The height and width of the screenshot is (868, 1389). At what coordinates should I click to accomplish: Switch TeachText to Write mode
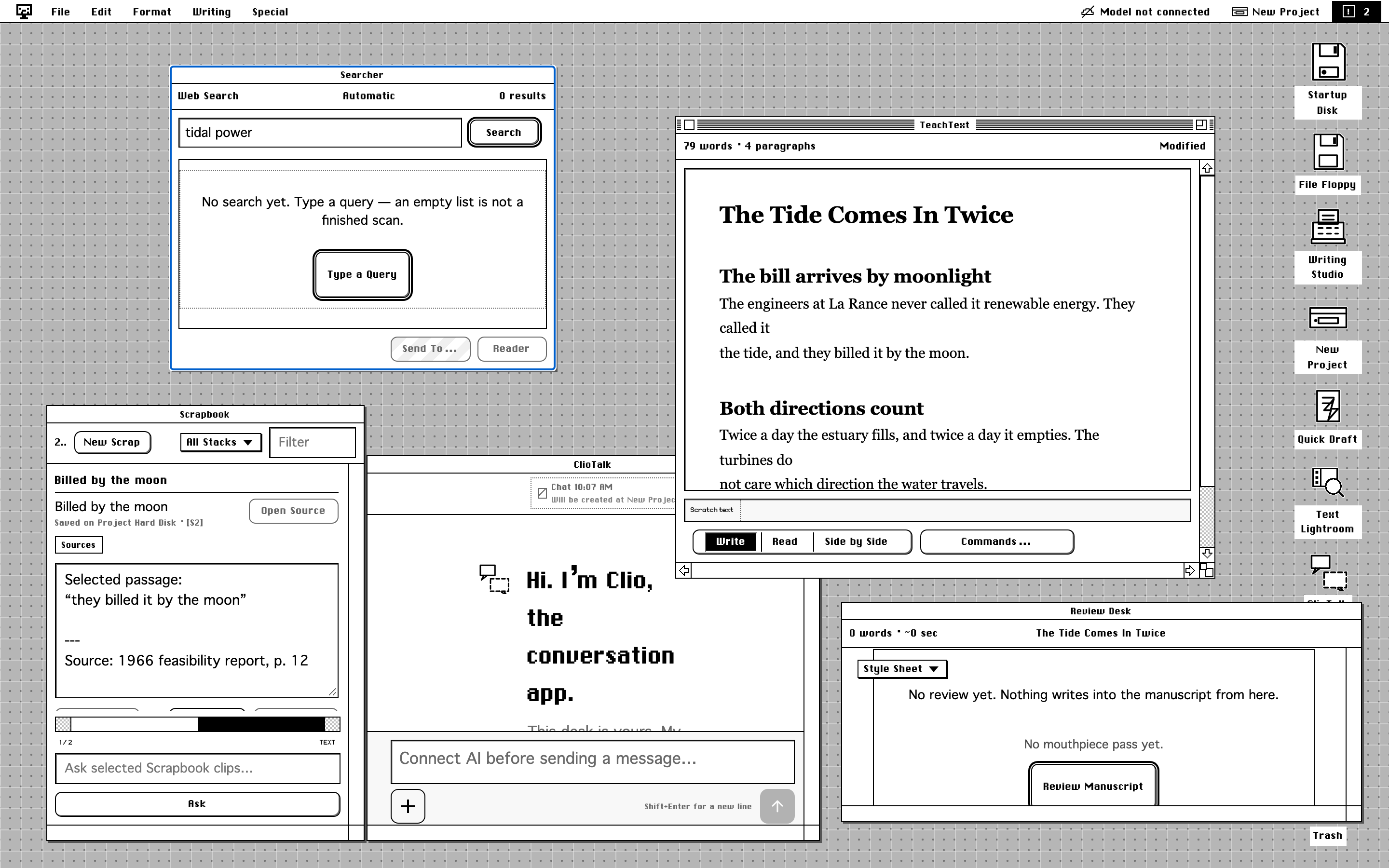(730, 542)
